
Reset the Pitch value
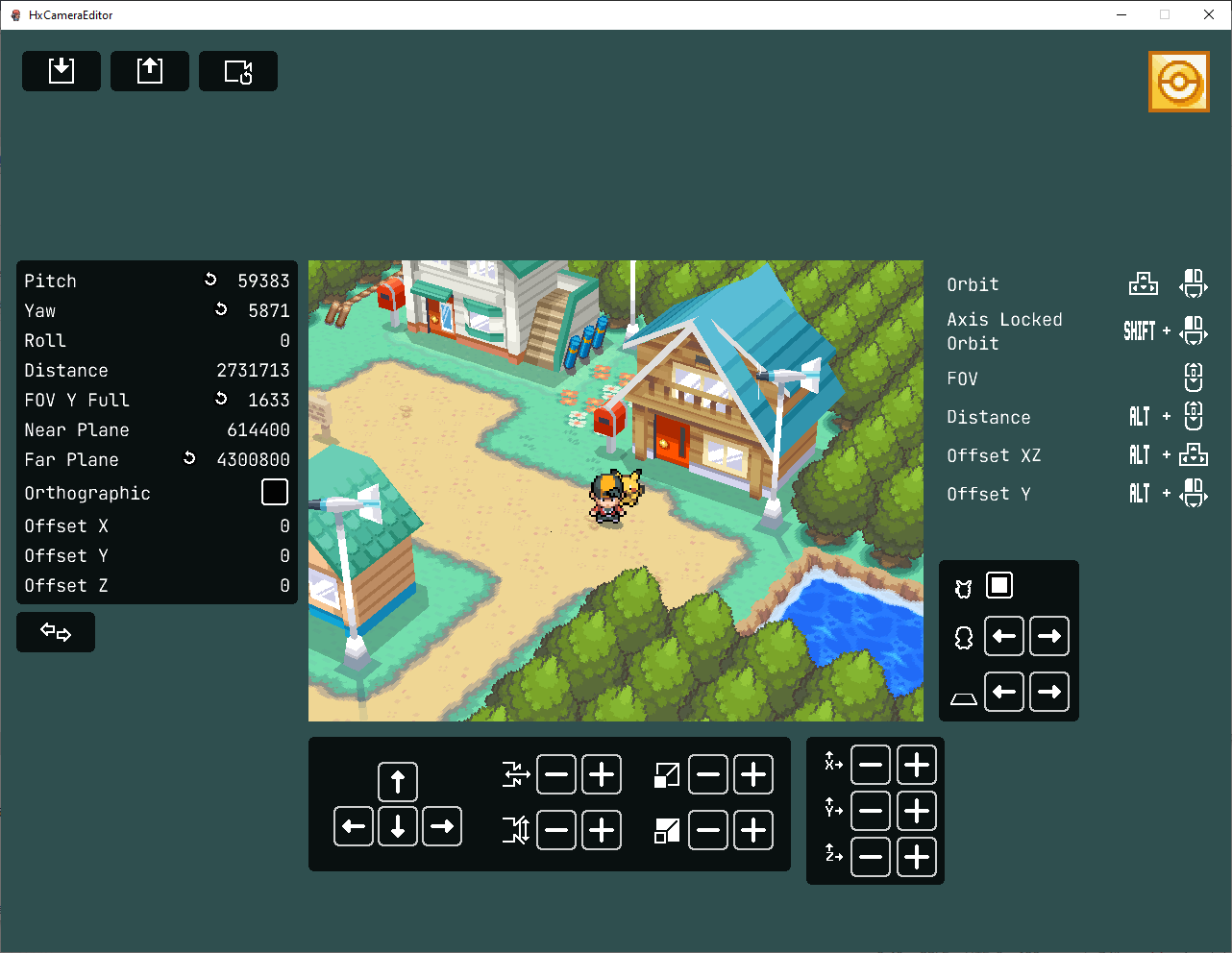tap(210, 280)
